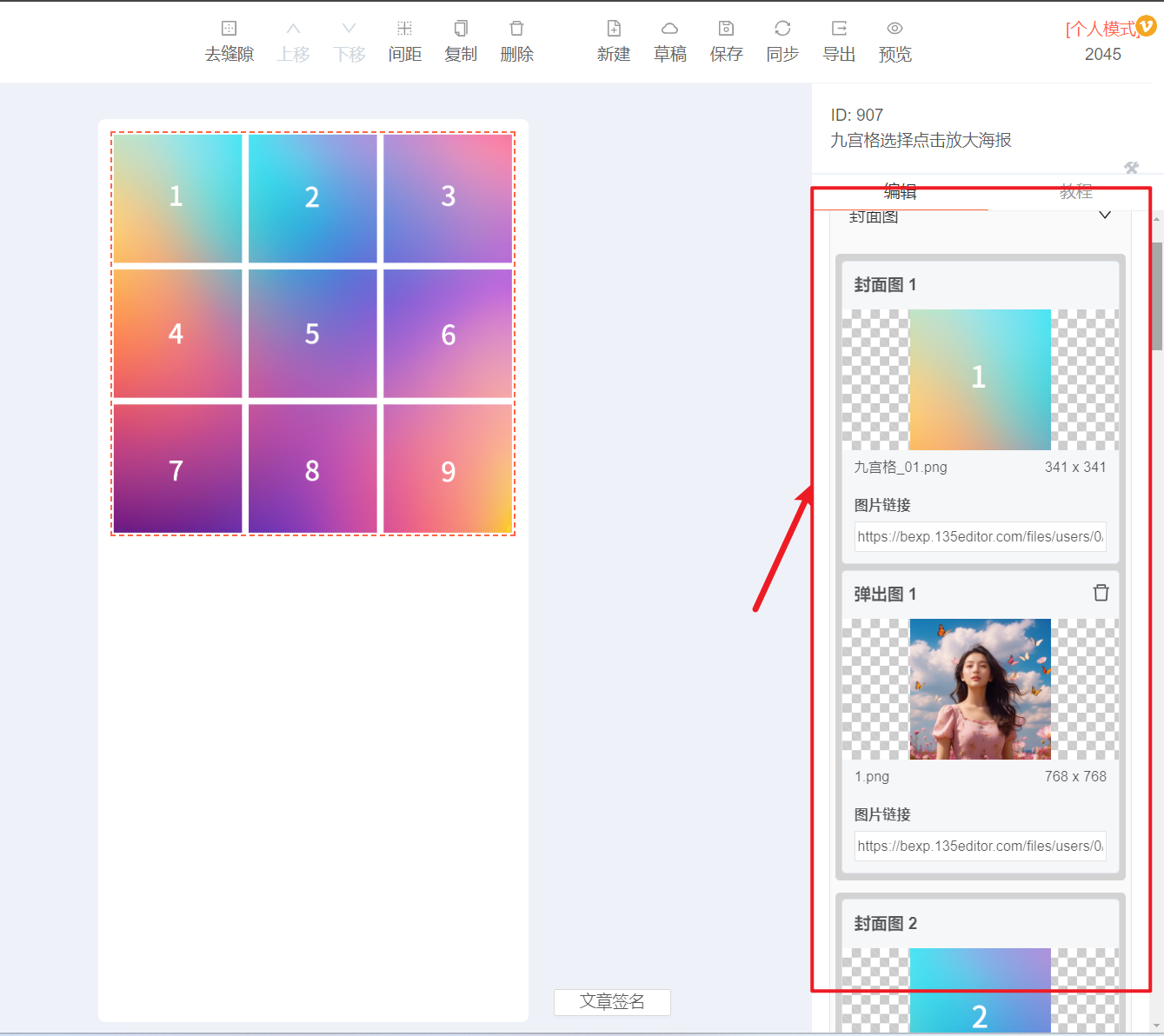Click the 下移 move down icon
The width and height of the screenshot is (1164, 1036).
pos(349,28)
